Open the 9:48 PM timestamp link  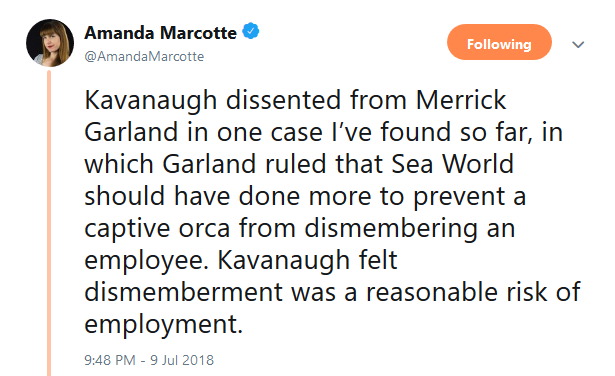[x=110, y=360]
